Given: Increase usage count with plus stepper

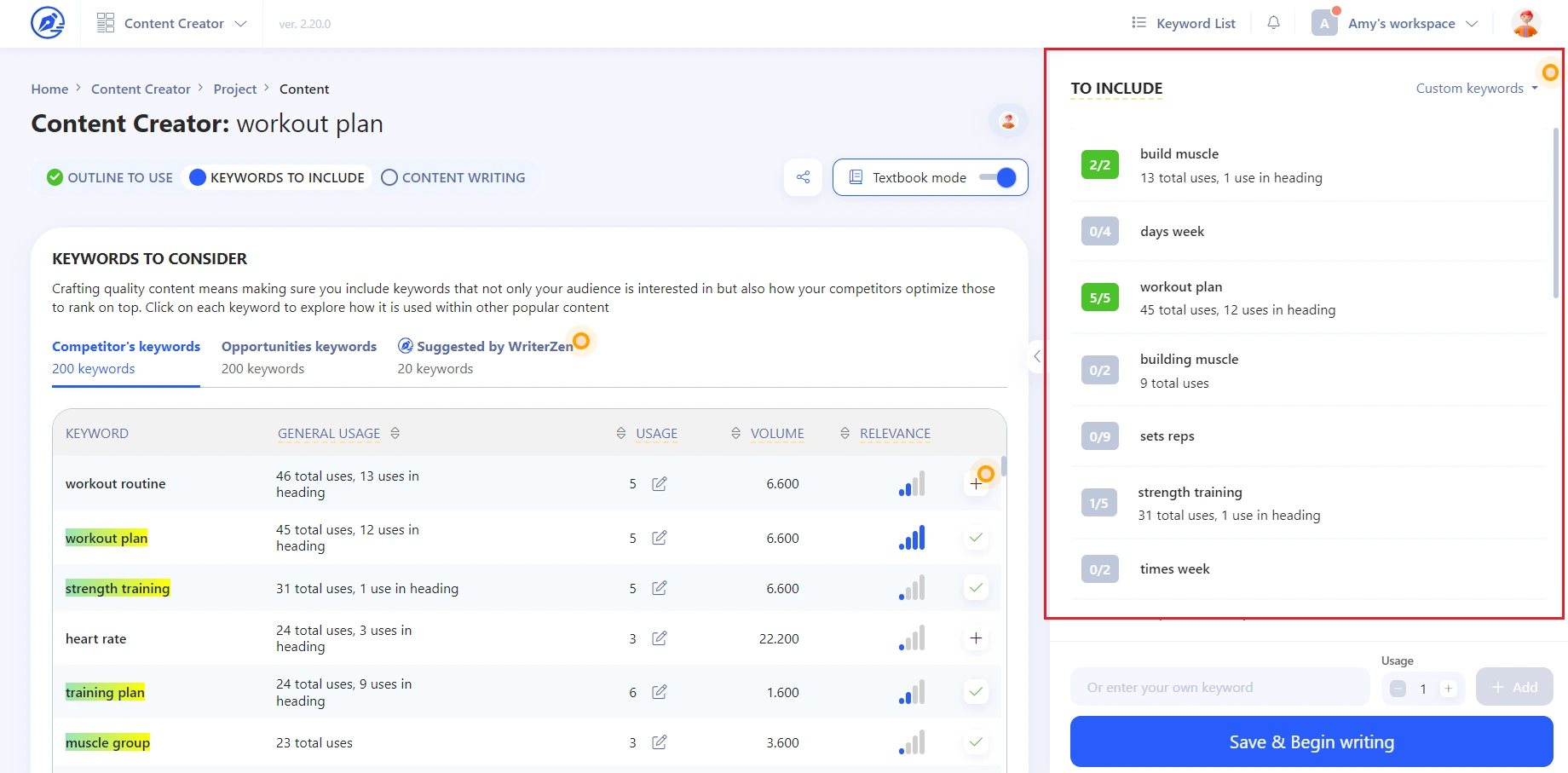Looking at the screenshot, I should (x=1448, y=689).
